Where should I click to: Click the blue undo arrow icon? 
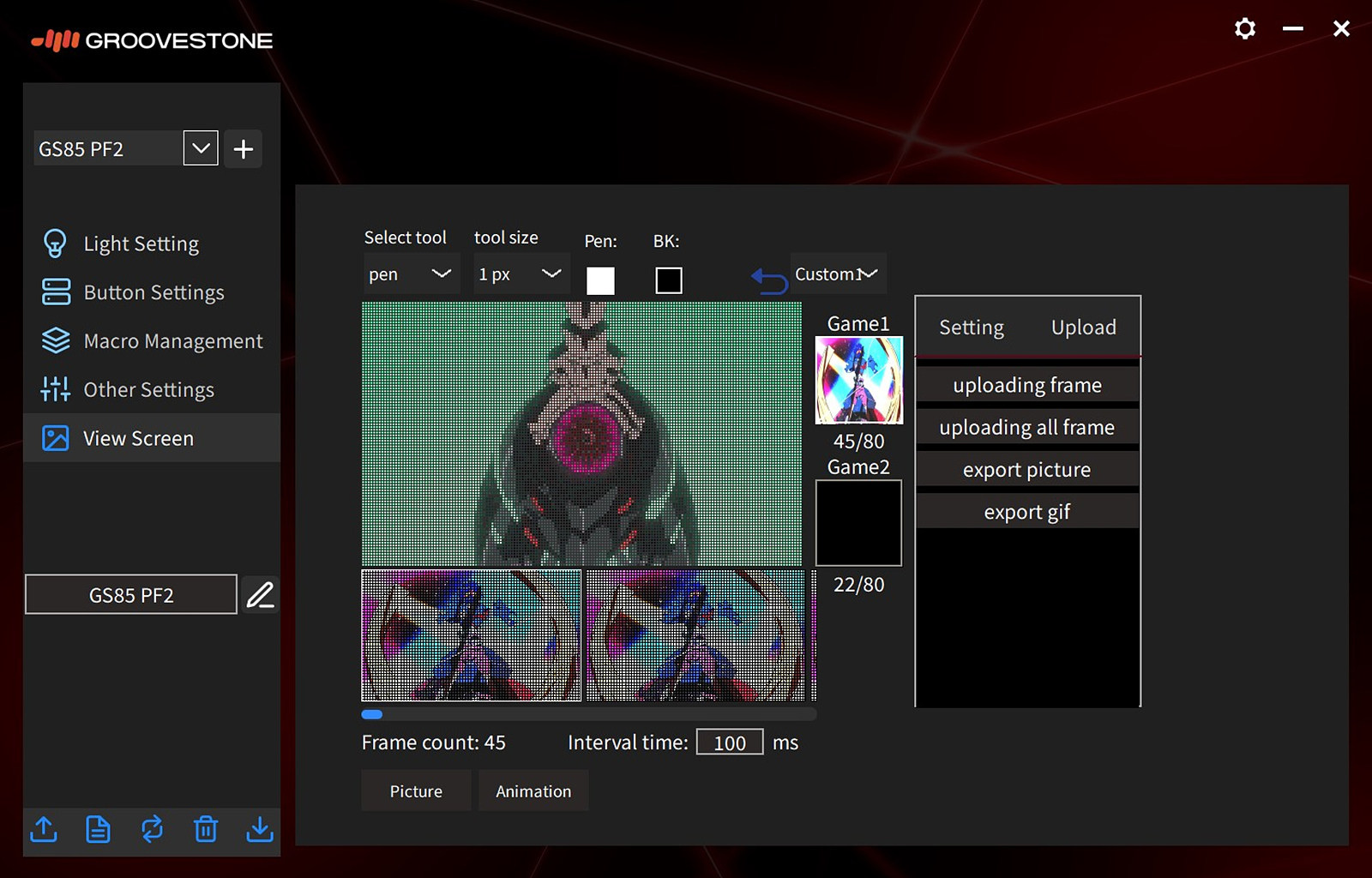(x=769, y=280)
